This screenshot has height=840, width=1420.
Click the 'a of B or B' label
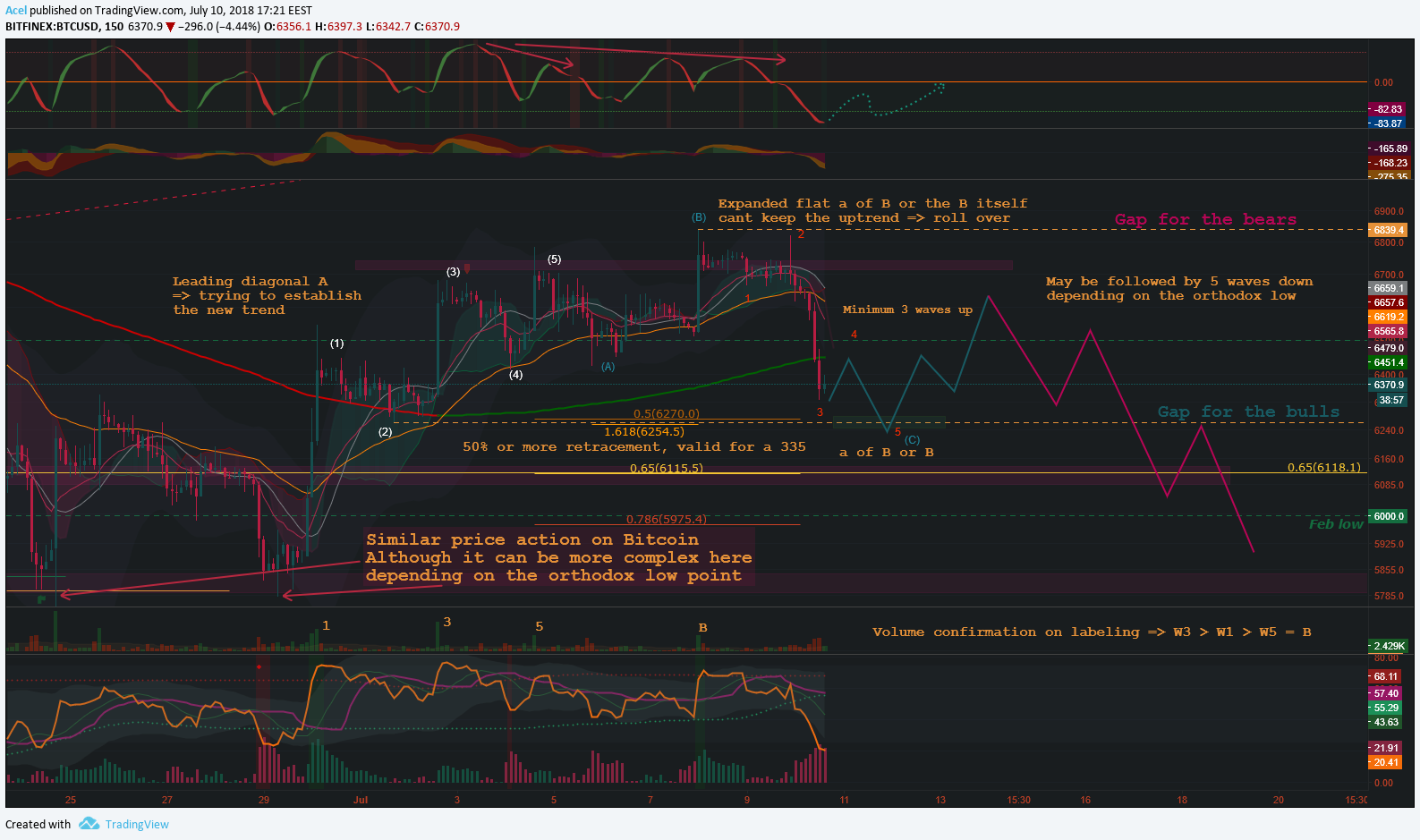pos(887,452)
